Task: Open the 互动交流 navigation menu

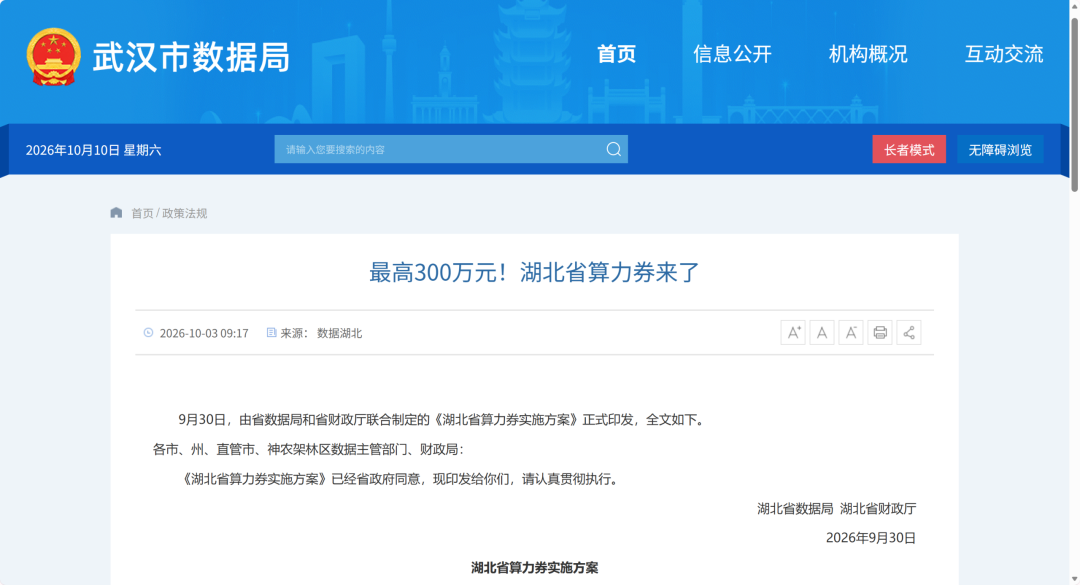Action: click(x=1004, y=54)
